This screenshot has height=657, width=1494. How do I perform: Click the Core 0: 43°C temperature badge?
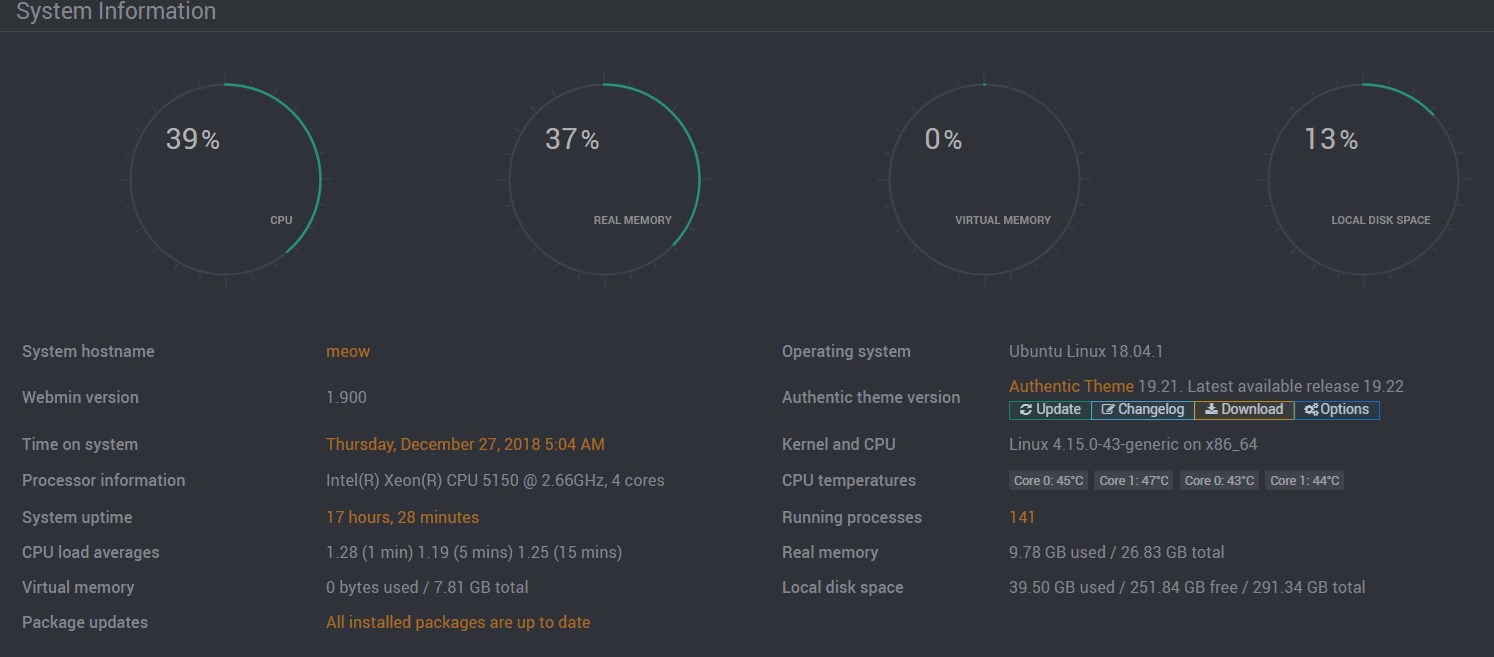point(1219,481)
